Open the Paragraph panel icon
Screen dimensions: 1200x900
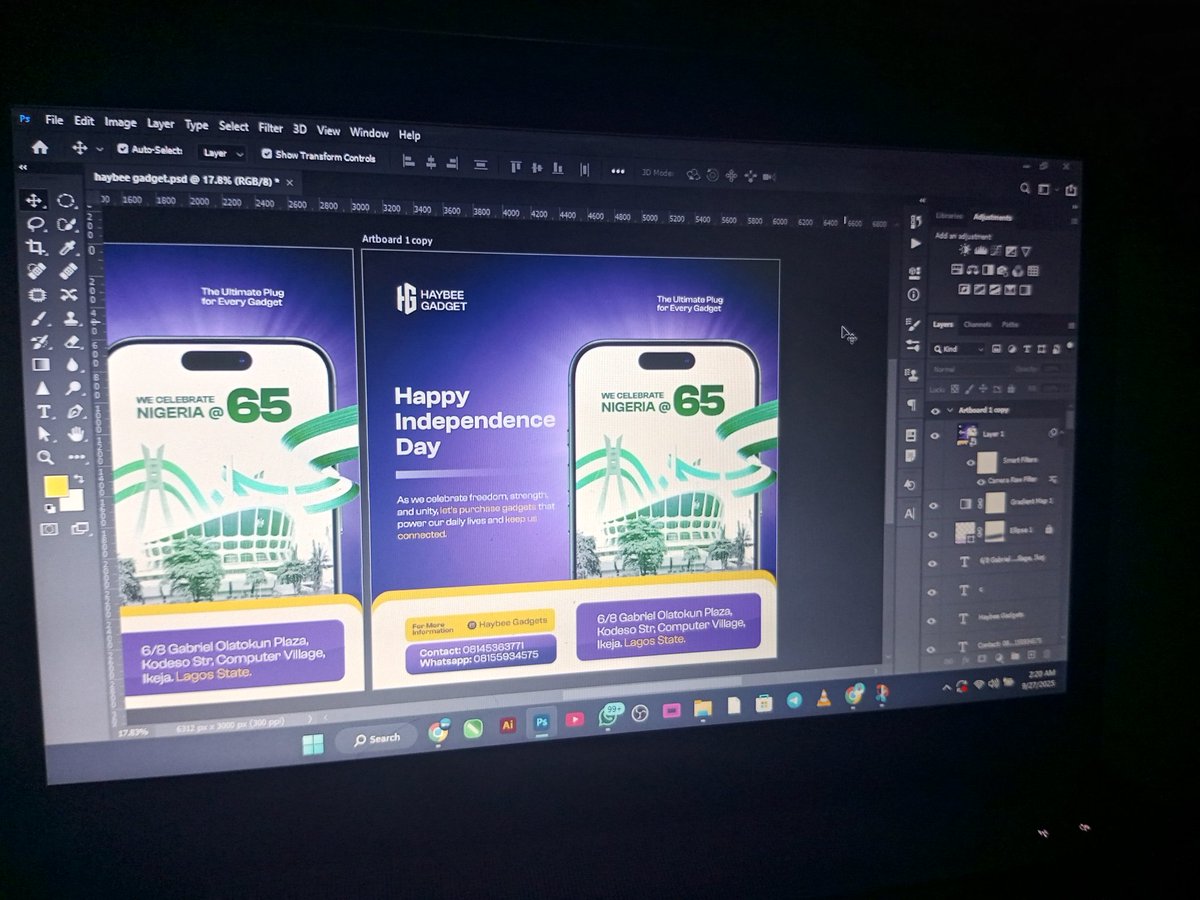point(912,404)
